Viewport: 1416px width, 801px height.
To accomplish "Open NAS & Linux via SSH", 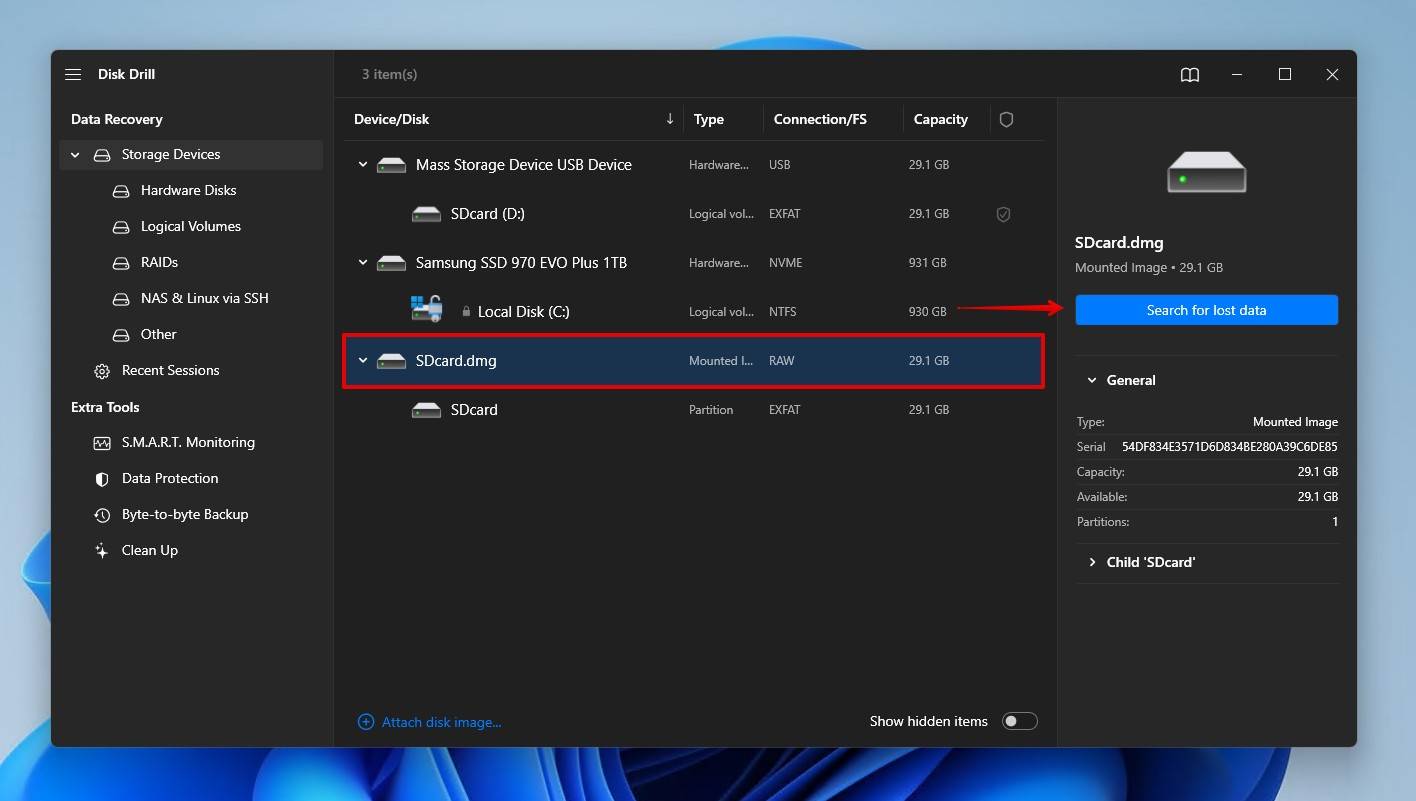I will click(x=204, y=299).
